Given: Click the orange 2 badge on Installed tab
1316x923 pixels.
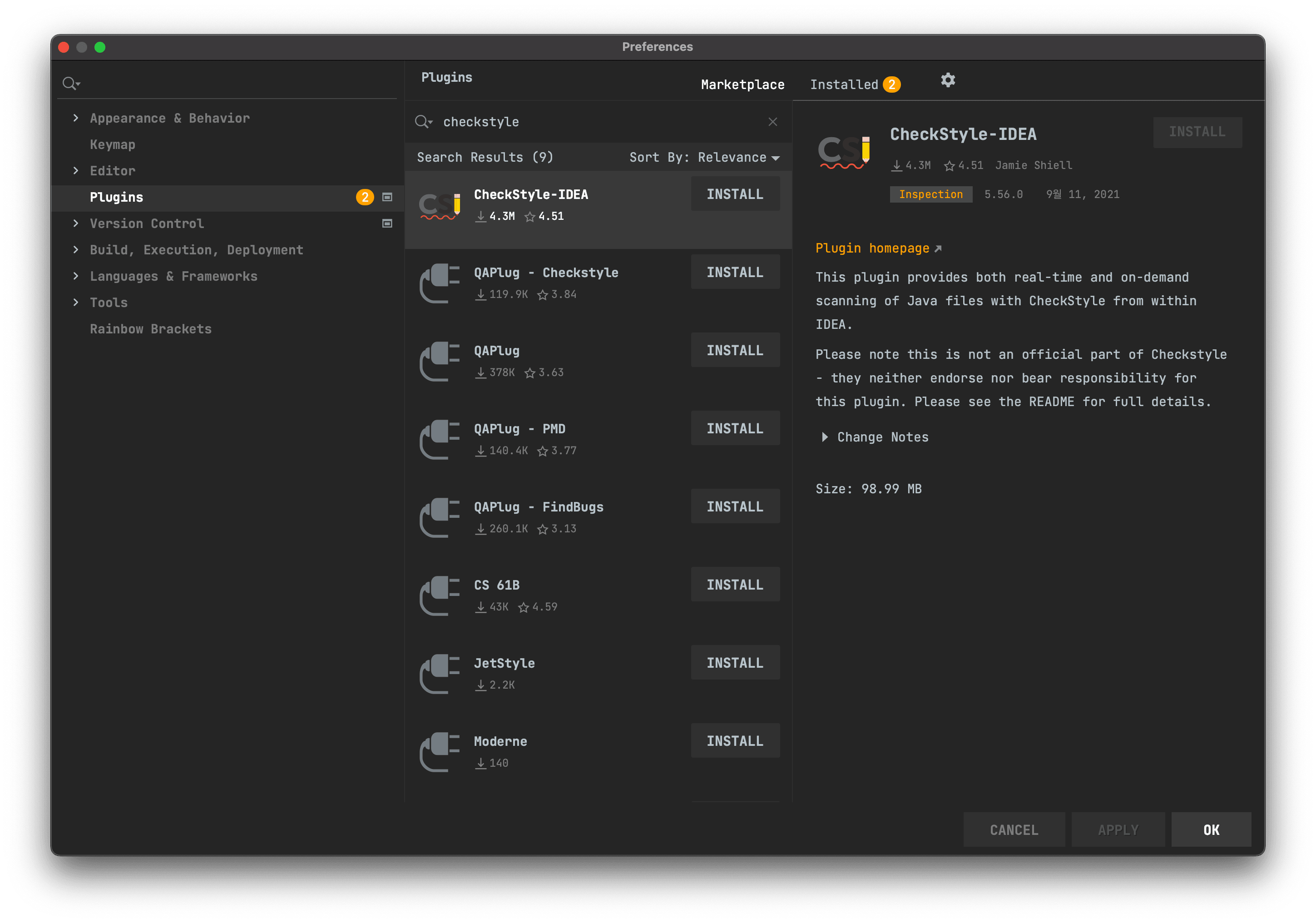Looking at the screenshot, I should [891, 84].
